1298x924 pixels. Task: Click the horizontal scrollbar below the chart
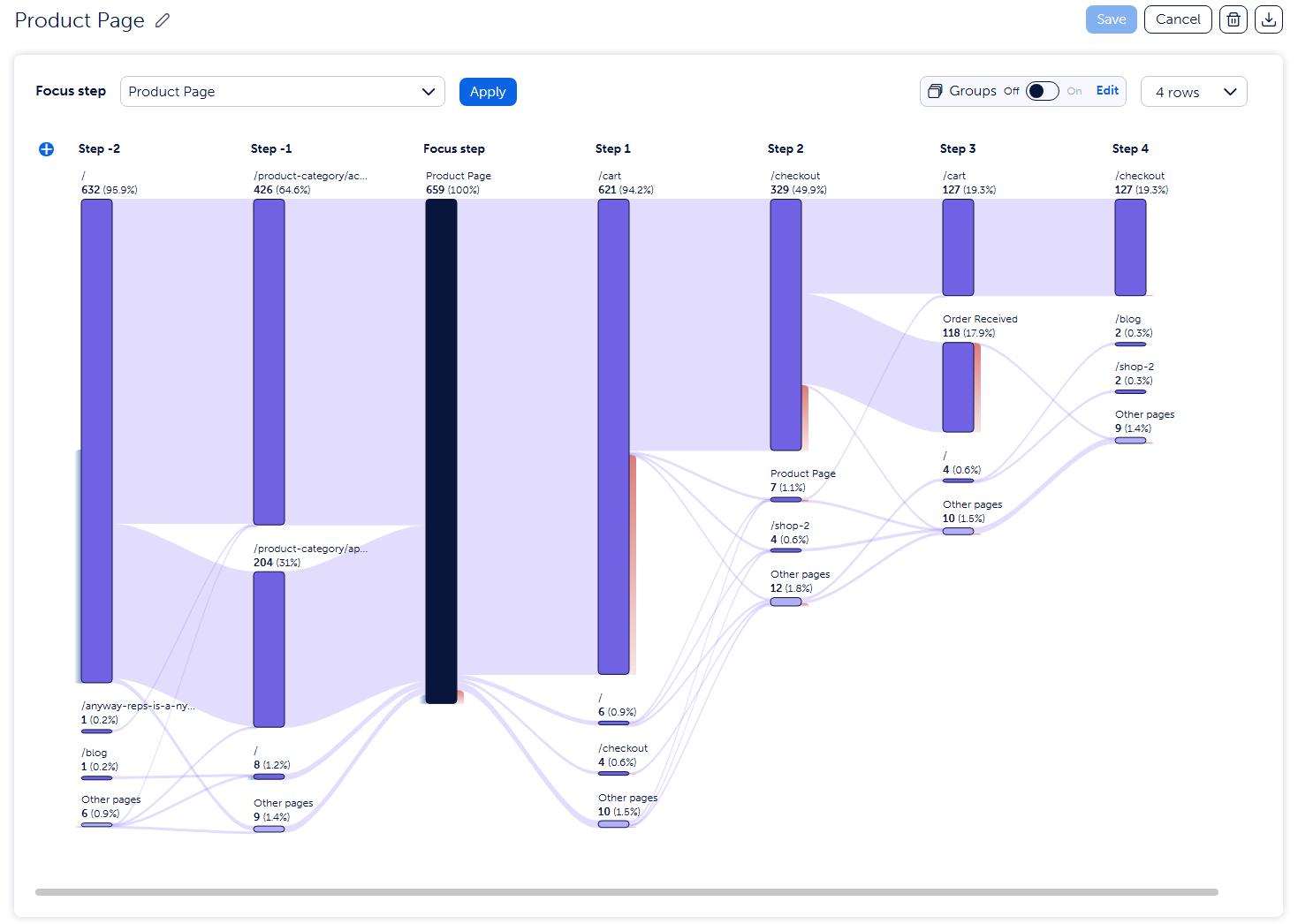coord(626,892)
